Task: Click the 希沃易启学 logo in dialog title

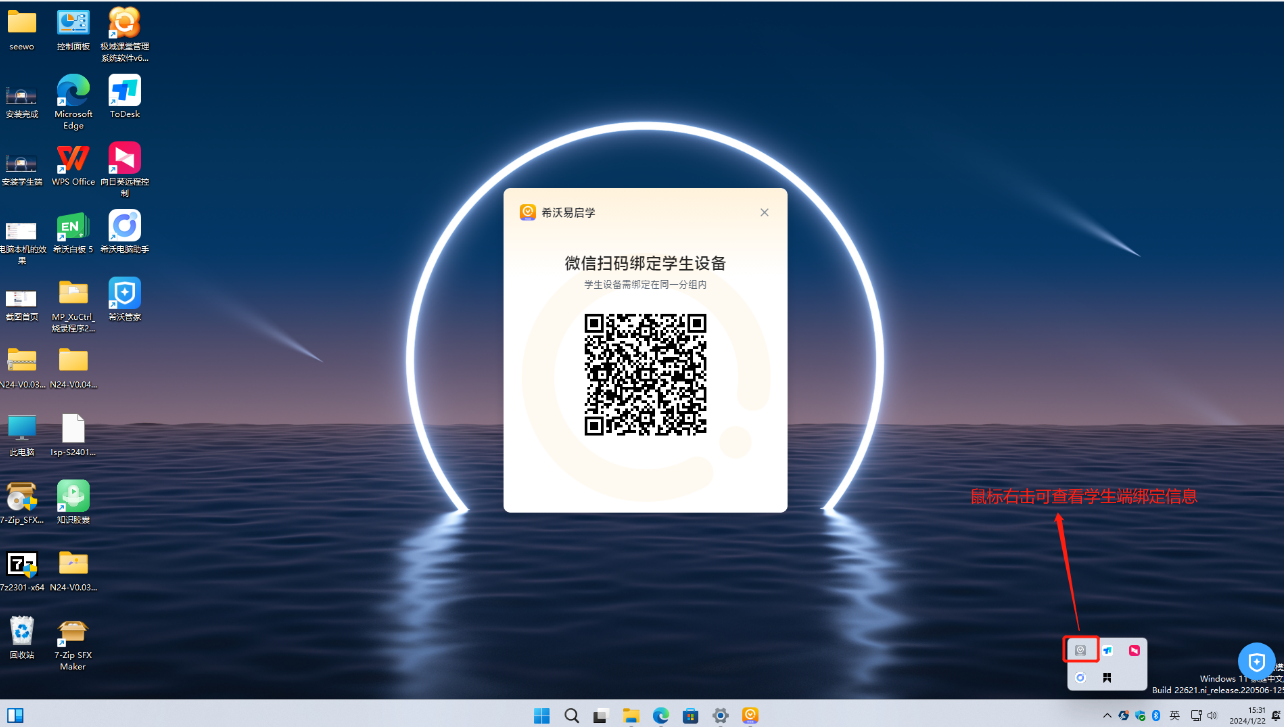Action: (x=528, y=212)
